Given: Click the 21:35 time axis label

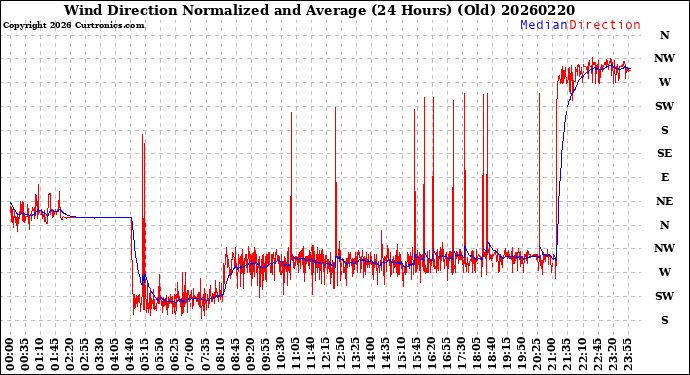Looking at the screenshot, I should pyautogui.click(x=567, y=355).
